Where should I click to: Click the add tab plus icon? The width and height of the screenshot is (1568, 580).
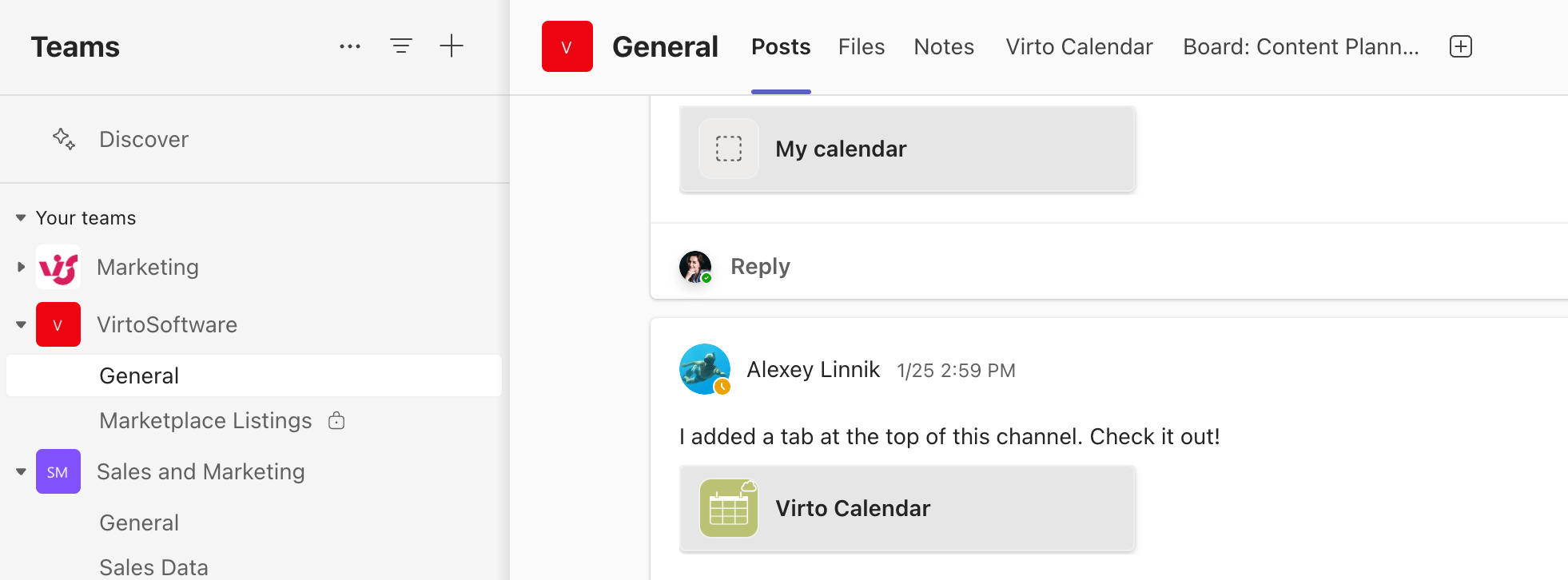coord(1461,46)
